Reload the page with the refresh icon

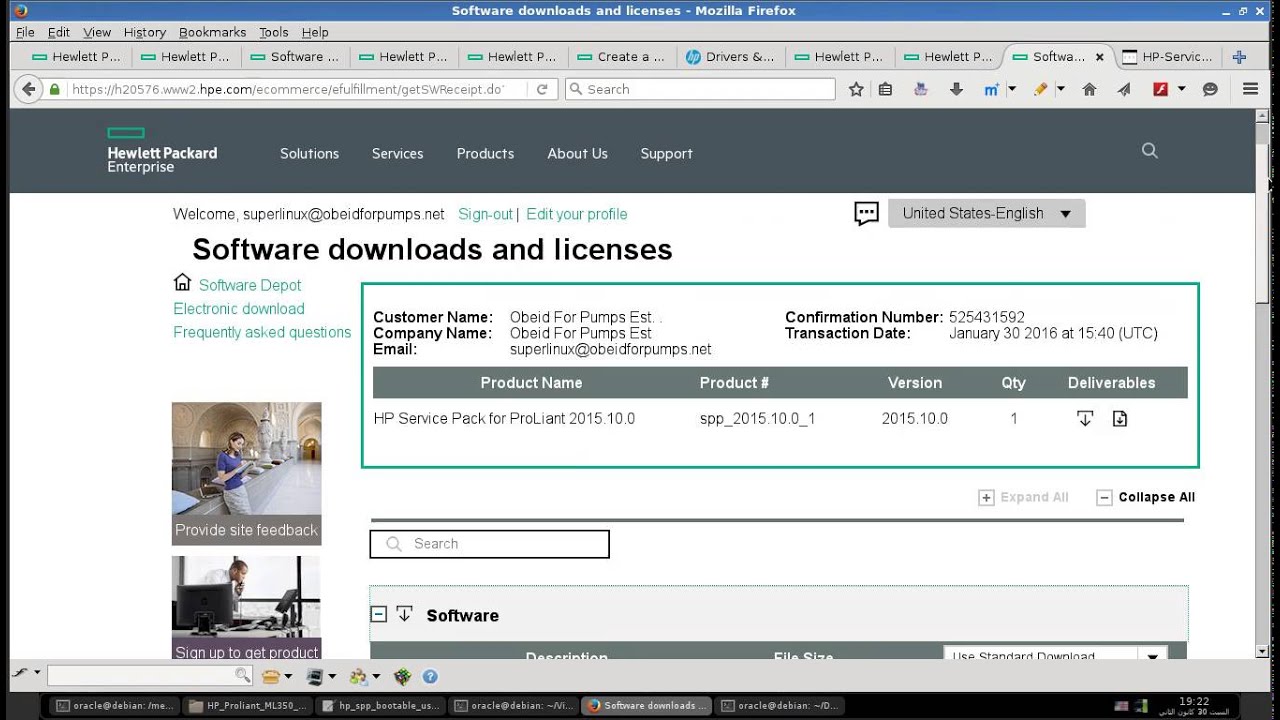542,89
